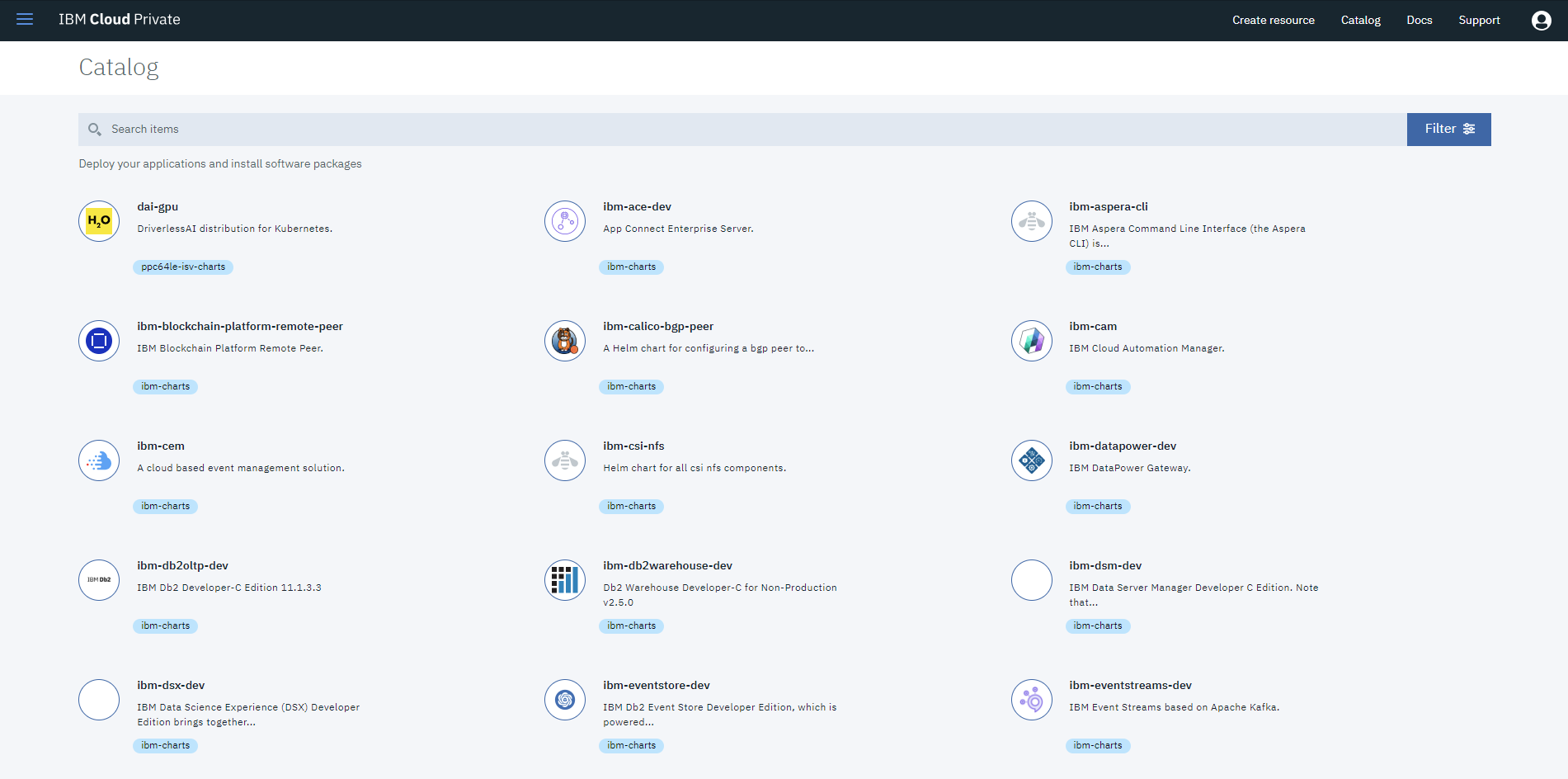Click 'IBM DataPower Gateway.' description
Viewport: 1568px width, 779px height.
coord(1130,469)
